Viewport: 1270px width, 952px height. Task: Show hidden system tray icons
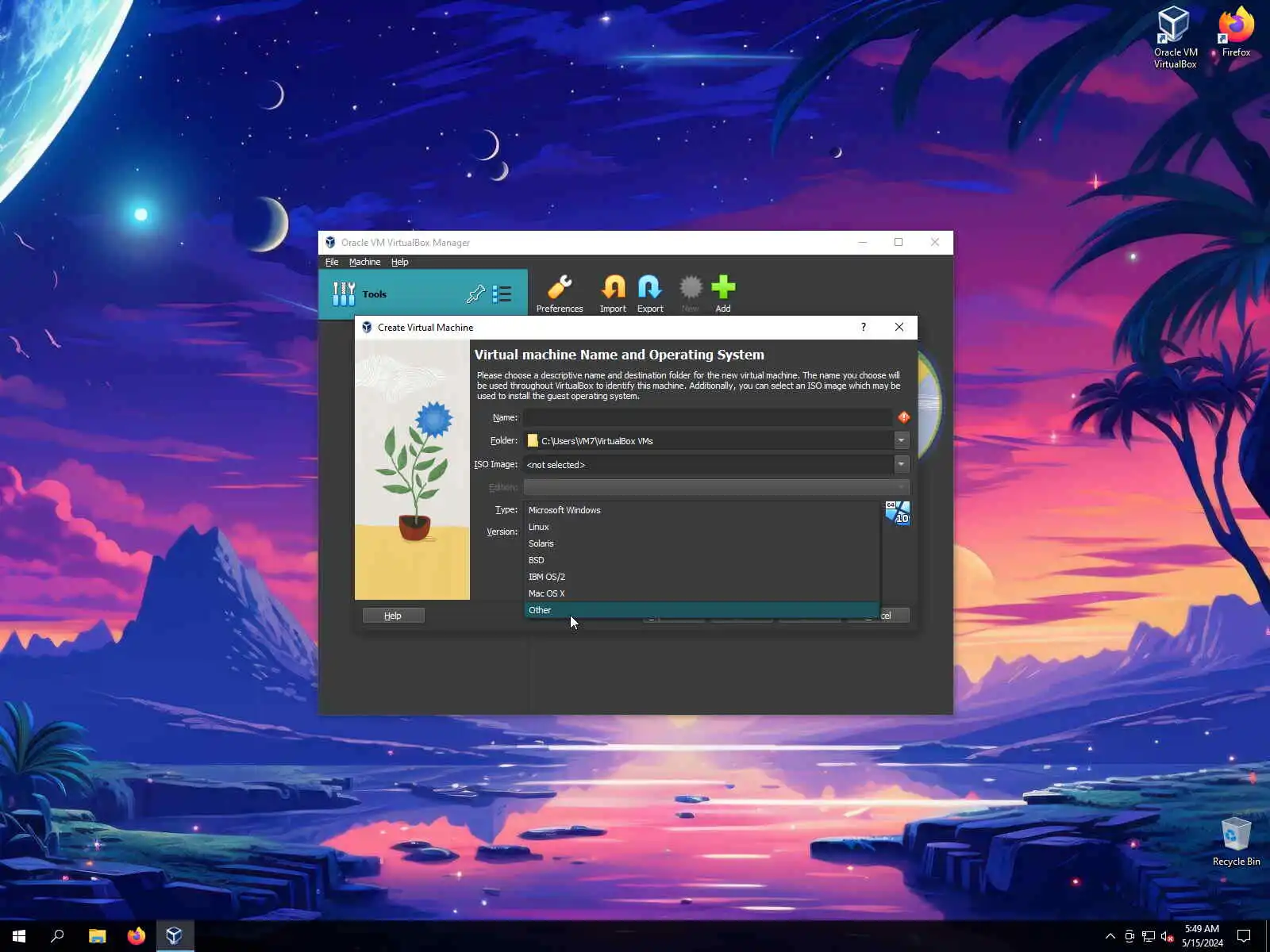coord(1110,936)
